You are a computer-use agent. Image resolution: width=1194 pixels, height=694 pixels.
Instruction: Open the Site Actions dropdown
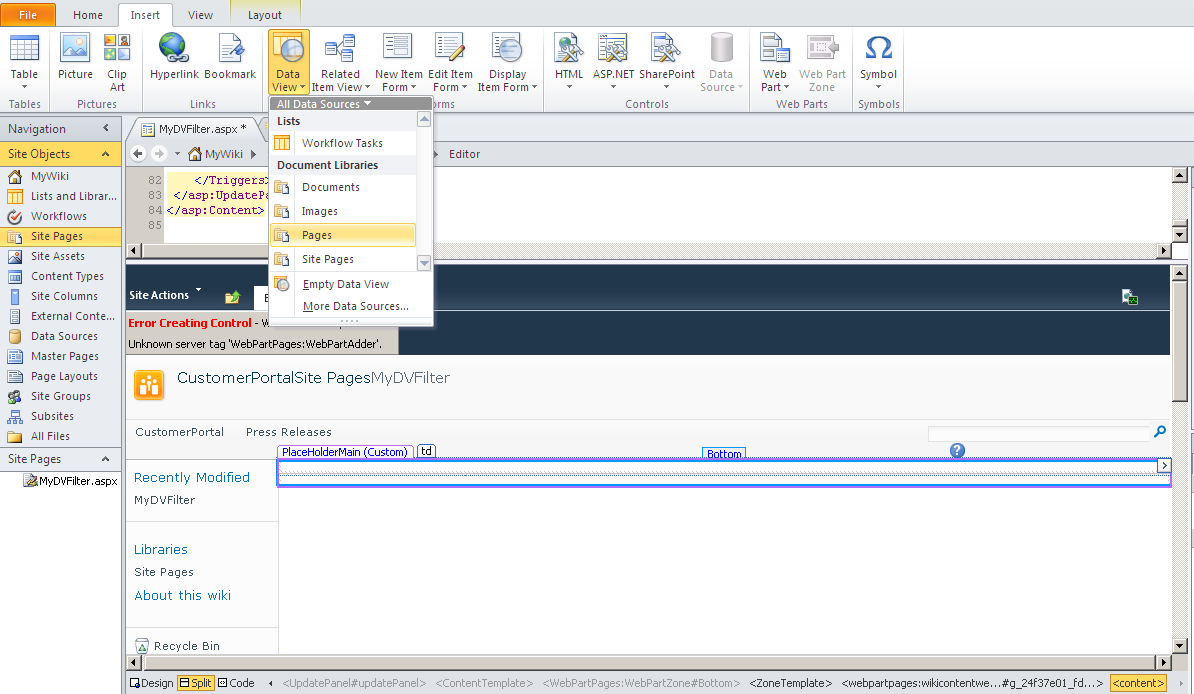click(164, 295)
